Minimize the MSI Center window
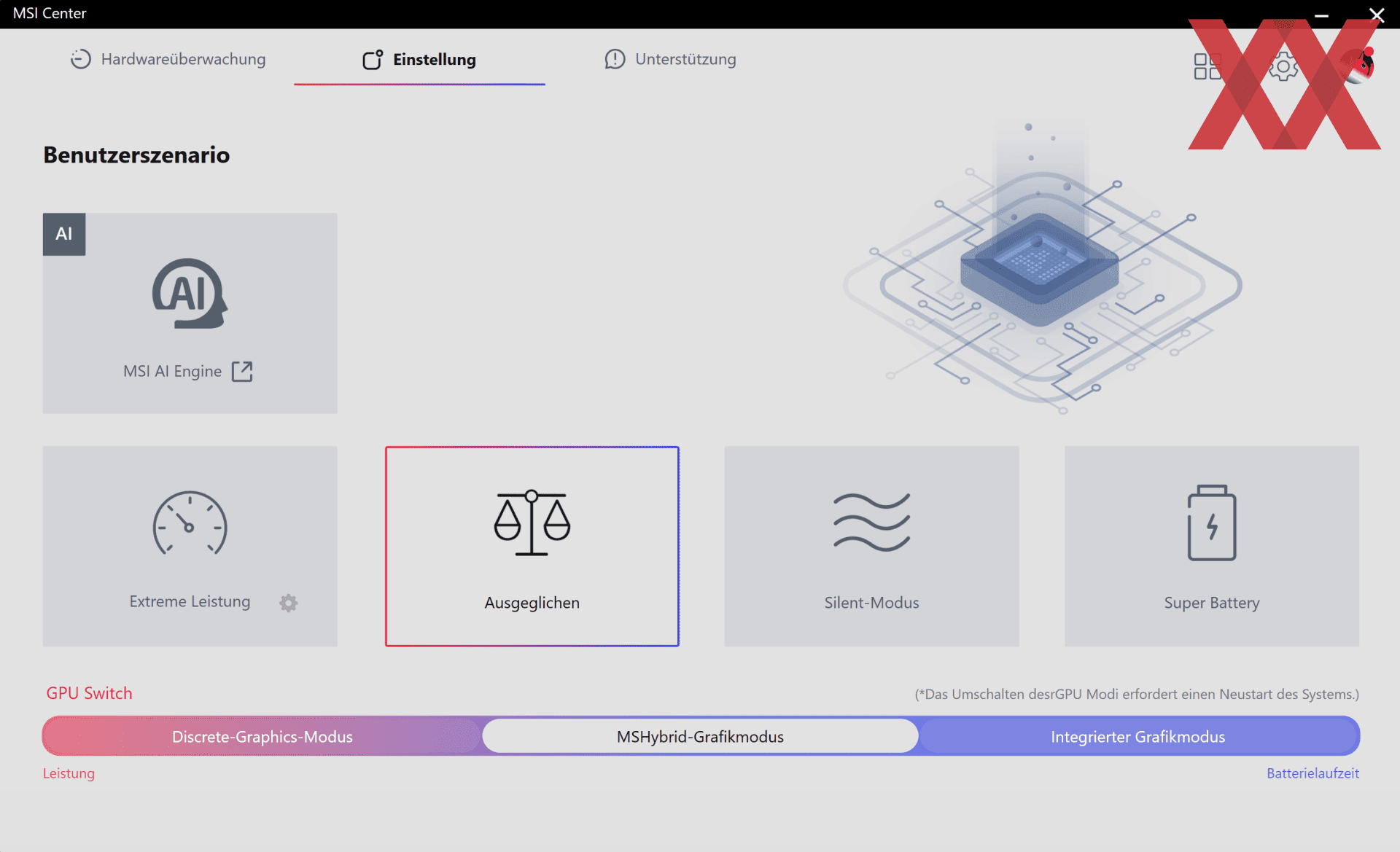This screenshot has height=852, width=1400. [1321, 15]
